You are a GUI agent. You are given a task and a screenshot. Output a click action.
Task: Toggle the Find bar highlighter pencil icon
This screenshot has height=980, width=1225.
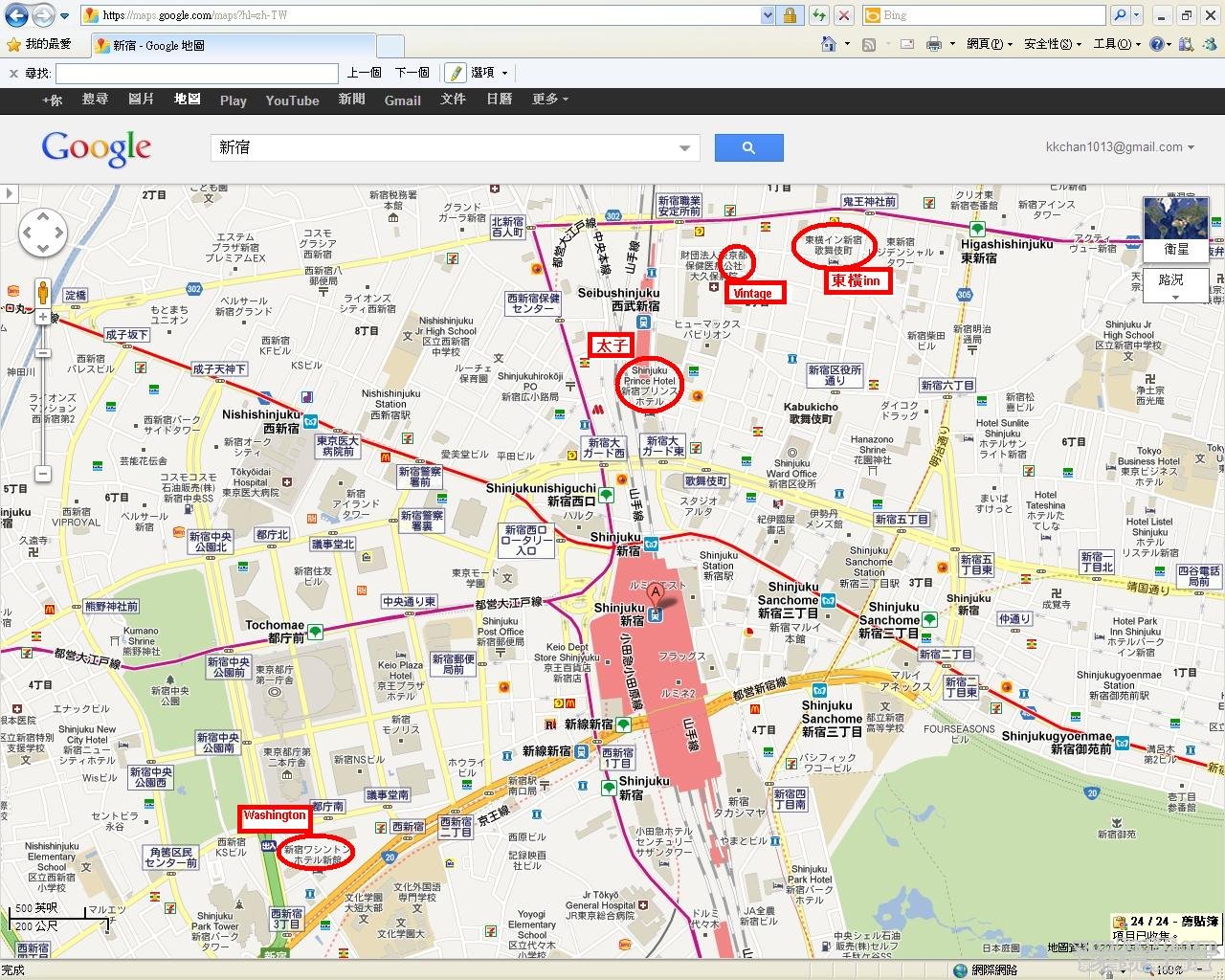[x=456, y=73]
